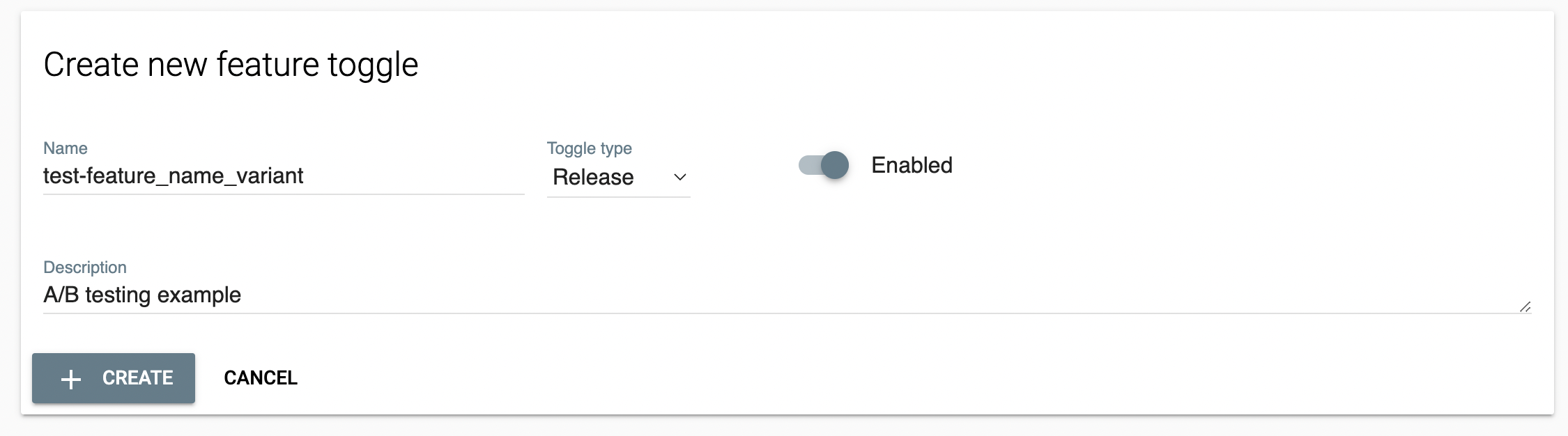This screenshot has width=1568, height=436.
Task: Click the round knob of the Enabled switch
Action: coord(834,165)
